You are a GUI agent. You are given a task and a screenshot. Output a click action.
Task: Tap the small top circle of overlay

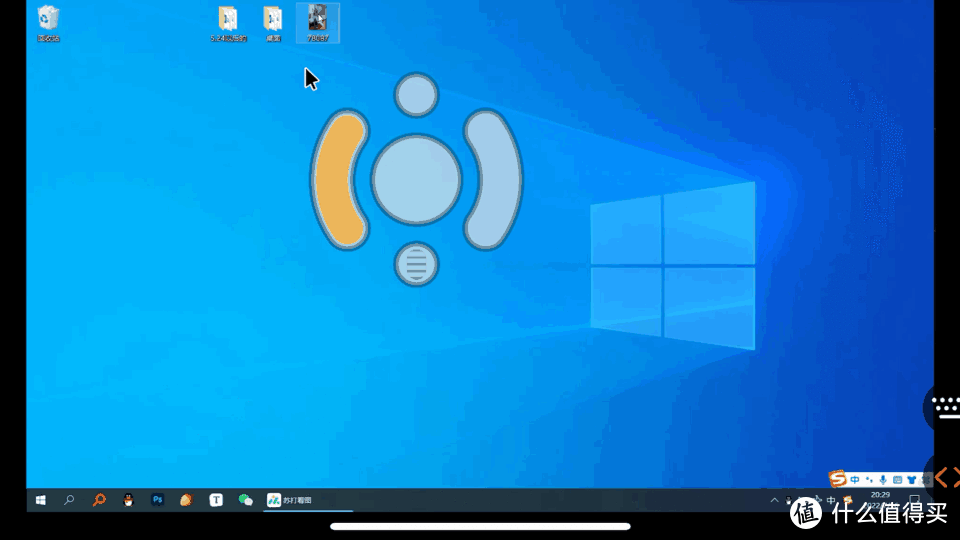pos(416,95)
